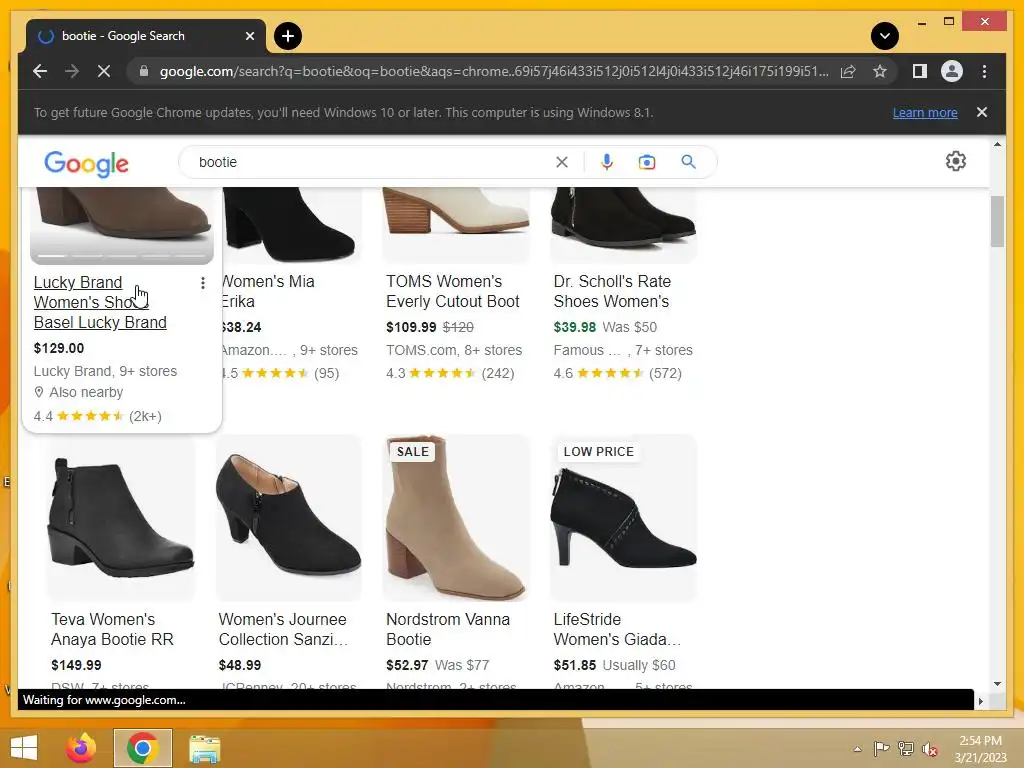Toggle the browser side panel
The image size is (1024, 768).
pyautogui.click(x=920, y=71)
